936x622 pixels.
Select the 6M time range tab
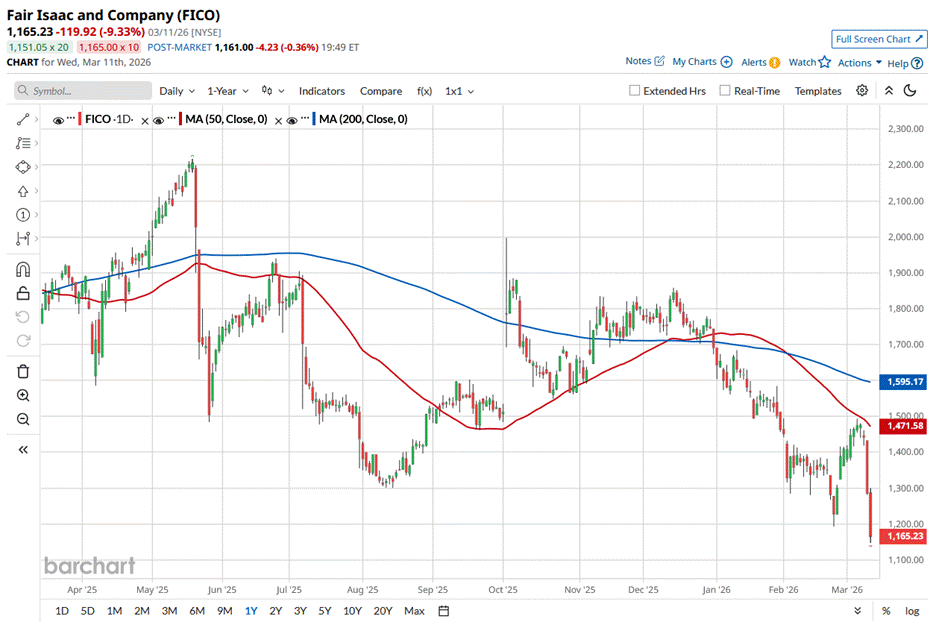[x=197, y=611]
